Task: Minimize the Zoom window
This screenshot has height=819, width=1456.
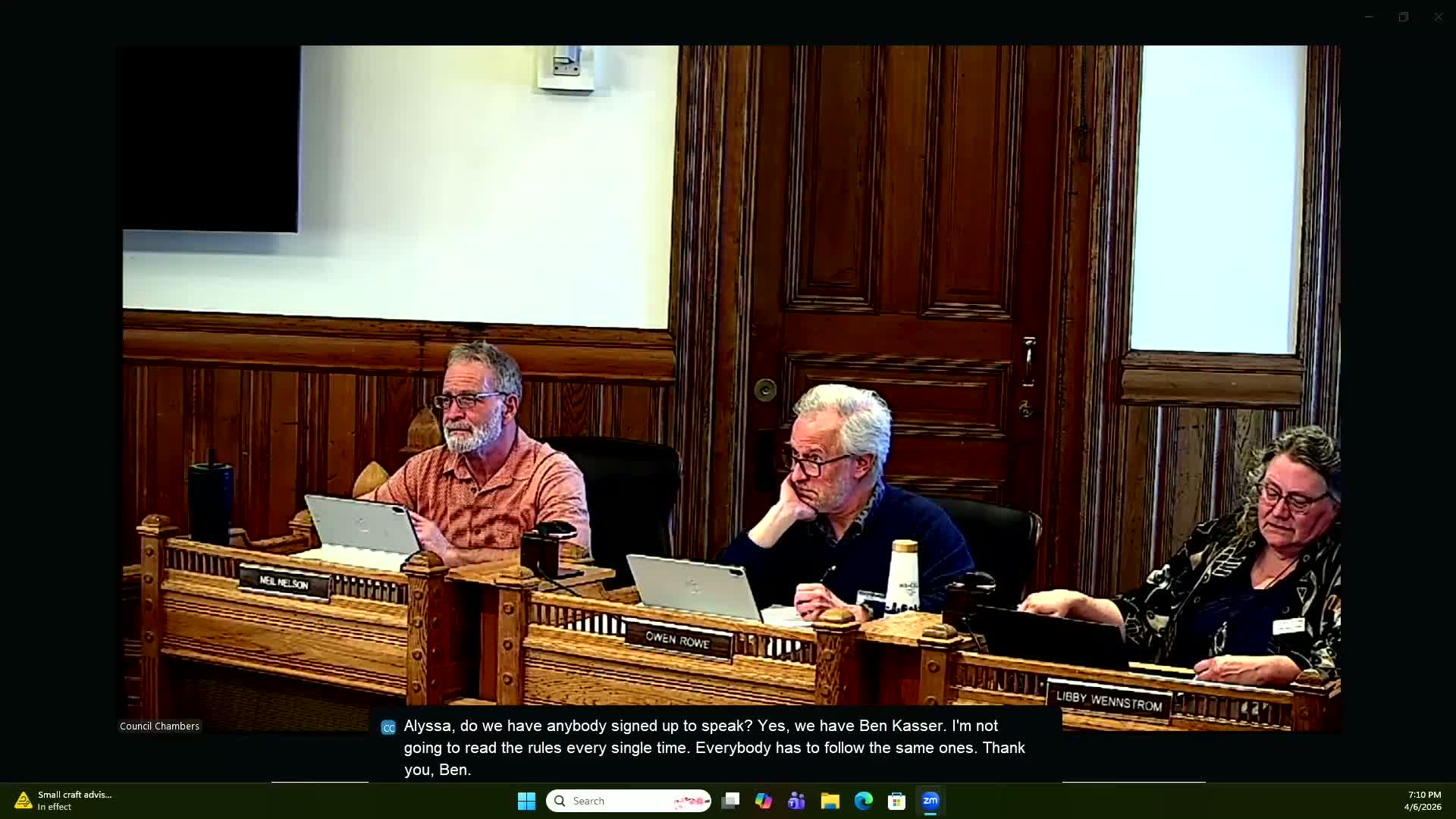Action: coord(1369,17)
